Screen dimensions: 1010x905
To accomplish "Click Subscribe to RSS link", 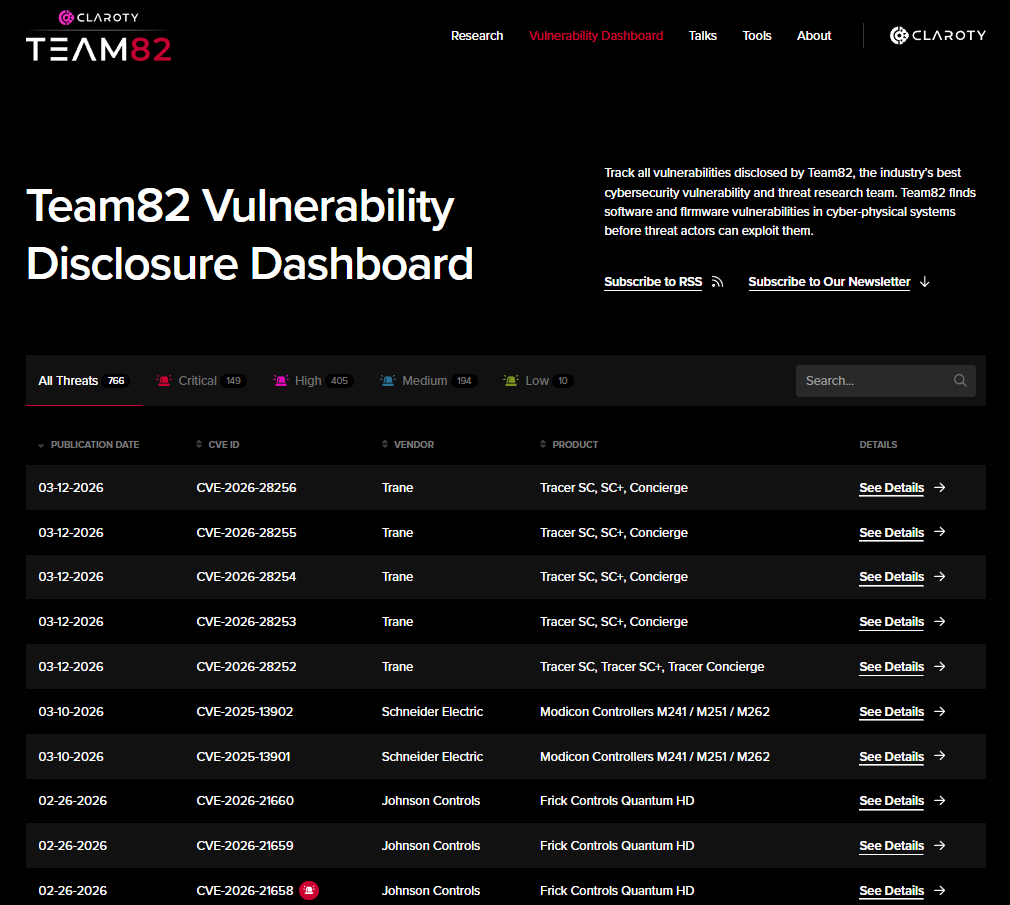I will point(653,282).
